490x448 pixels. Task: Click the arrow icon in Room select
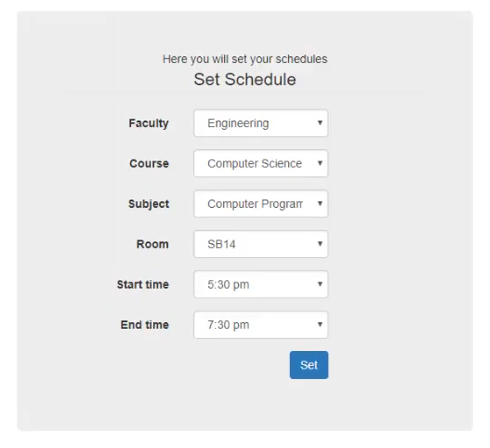(x=320, y=244)
